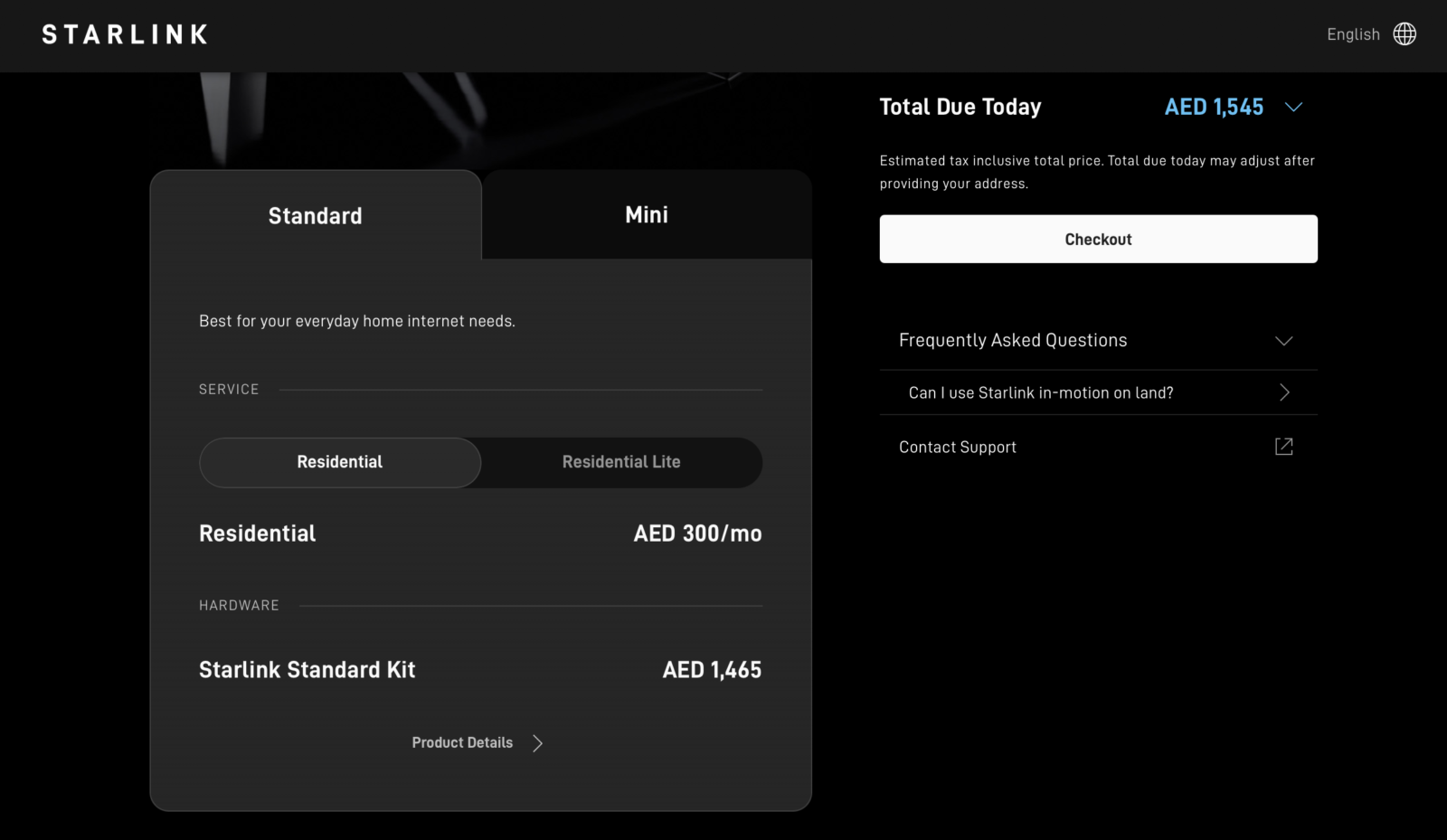The height and width of the screenshot is (840, 1447).
Task: Click the right arrow next to Product Details
Action: [x=538, y=743]
